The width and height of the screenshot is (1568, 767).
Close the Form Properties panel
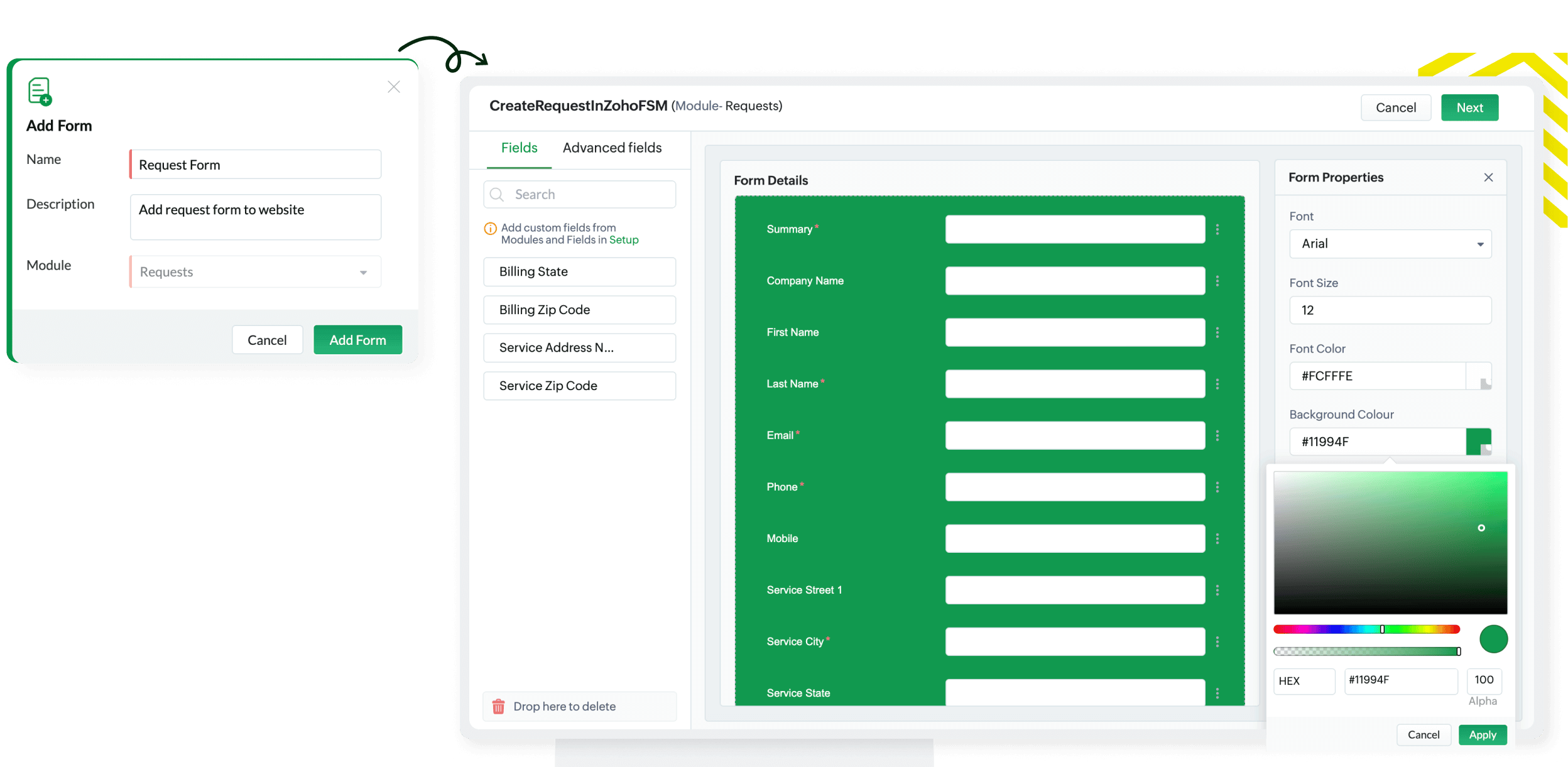coord(1488,178)
